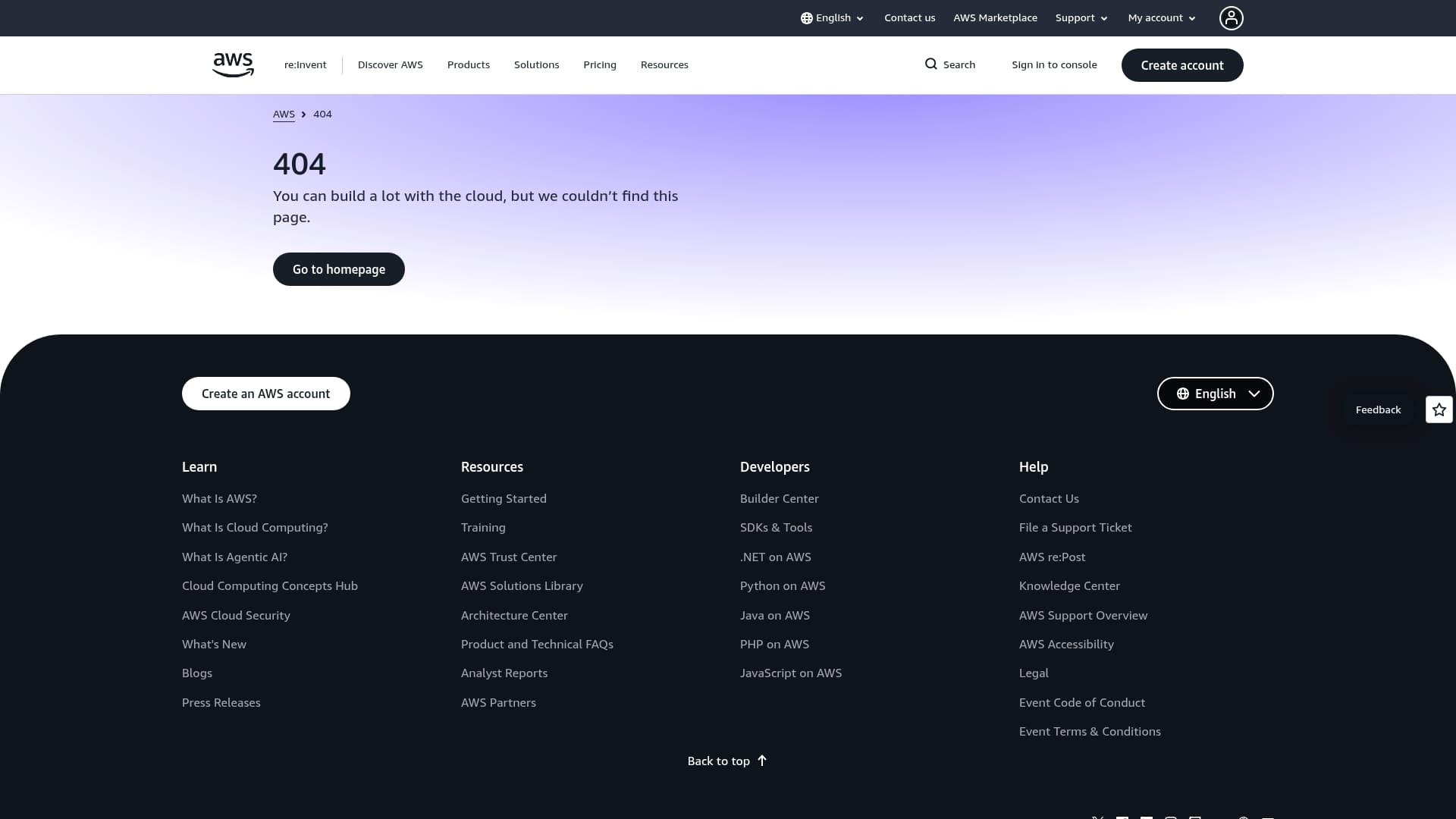1456x819 pixels.
Task: Open the AWS Accessibility link
Action: [x=1066, y=645]
